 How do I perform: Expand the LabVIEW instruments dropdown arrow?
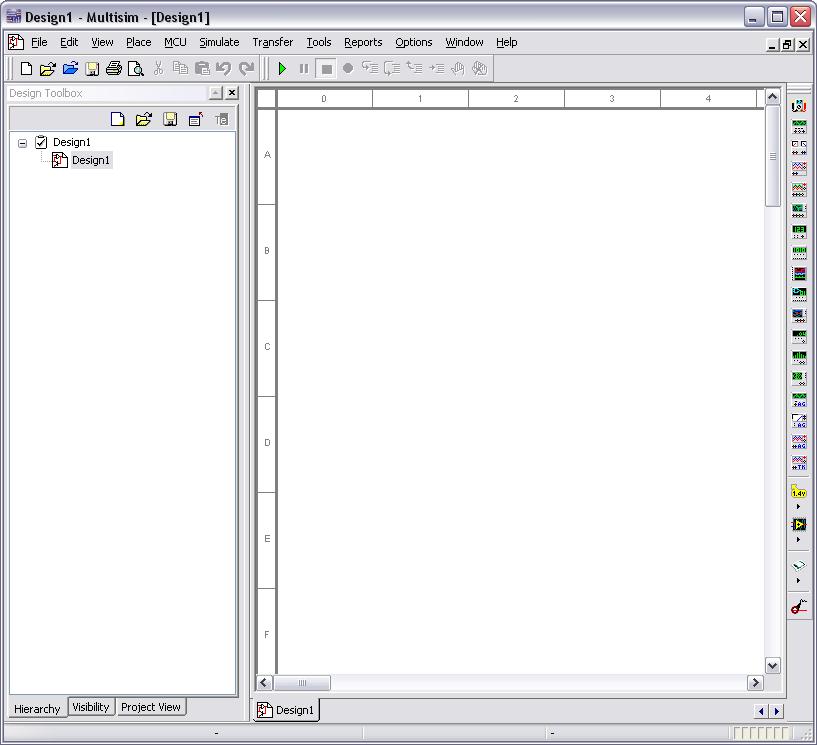tap(799, 540)
